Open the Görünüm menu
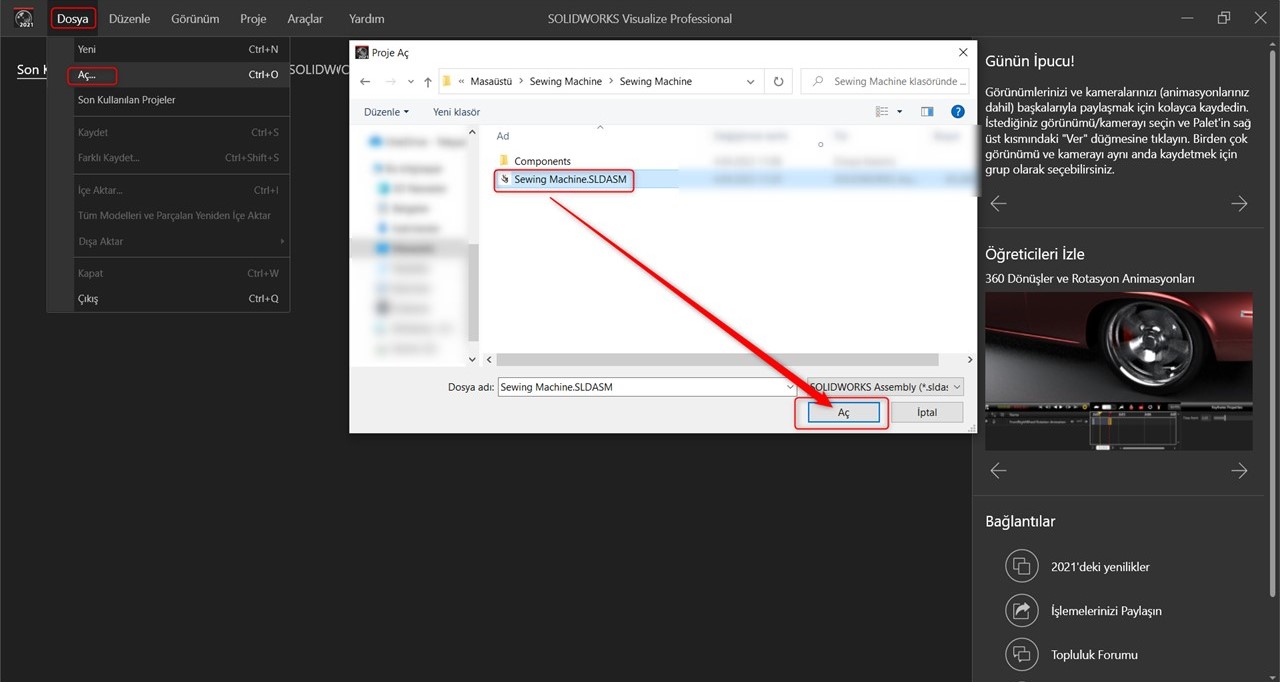1280x682 pixels. click(195, 18)
